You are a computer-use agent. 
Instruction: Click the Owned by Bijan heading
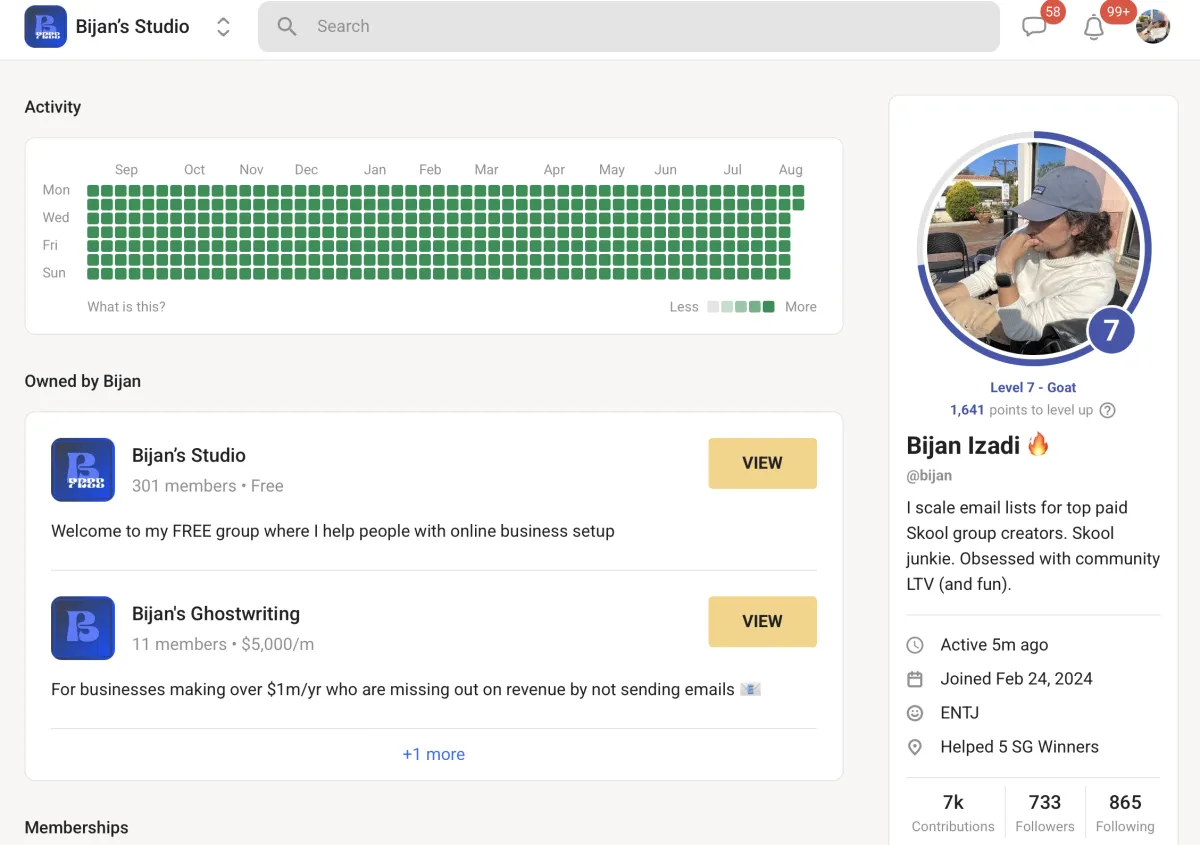click(83, 381)
